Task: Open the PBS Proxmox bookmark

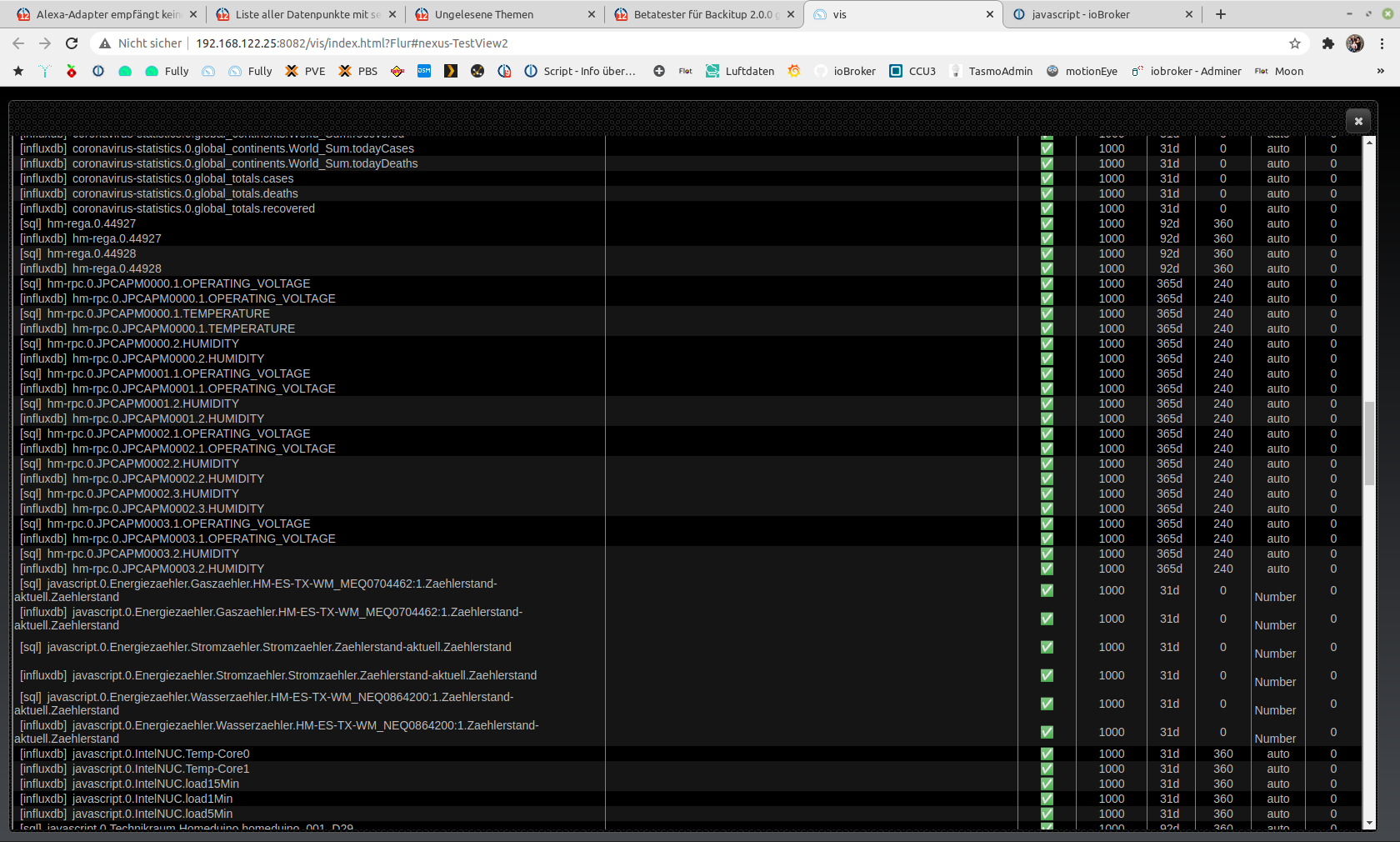Action: click(357, 71)
